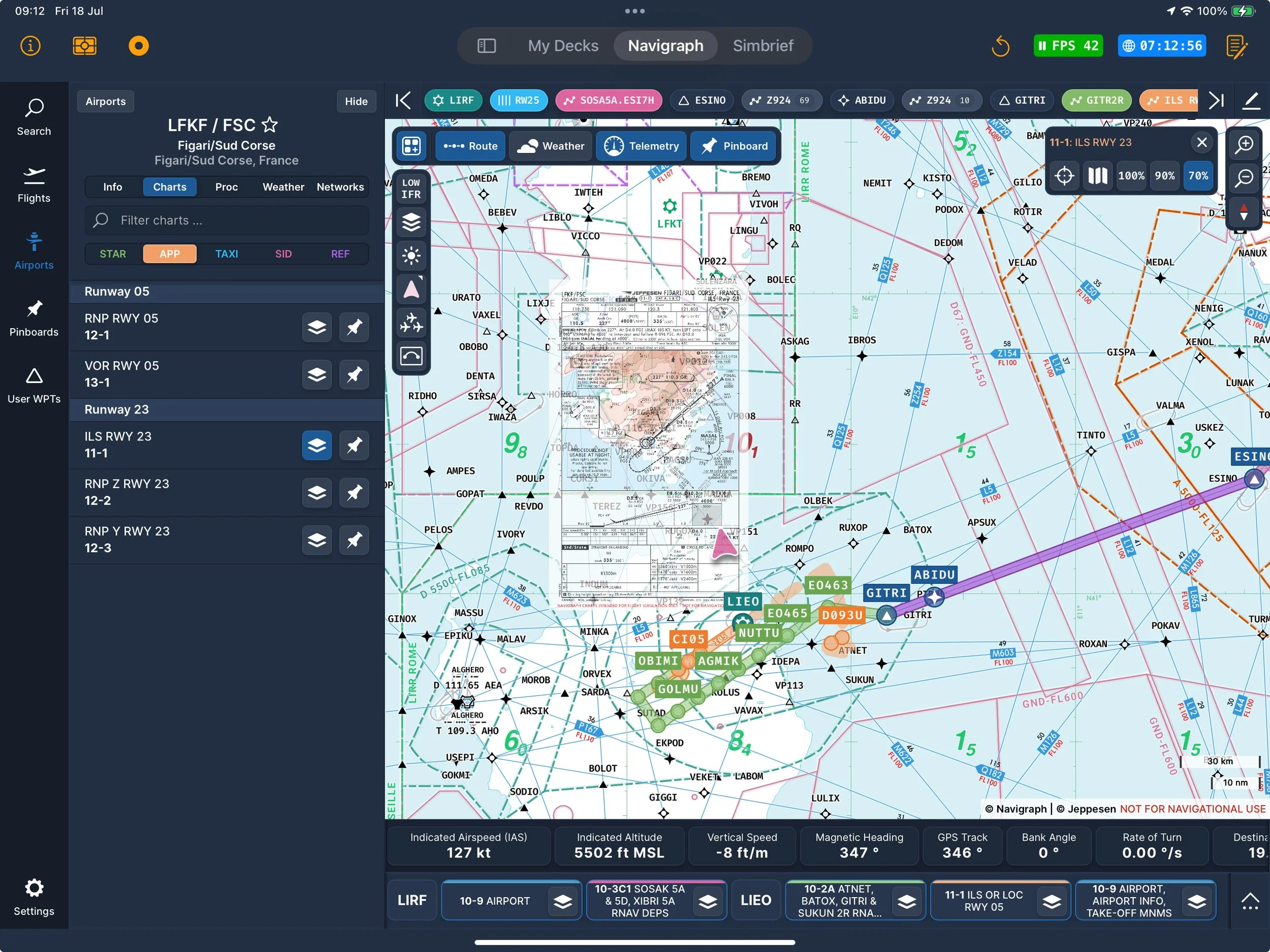Click the sidebar panel toggle icon
Image resolution: width=1270 pixels, height=952 pixels.
(x=486, y=46)
